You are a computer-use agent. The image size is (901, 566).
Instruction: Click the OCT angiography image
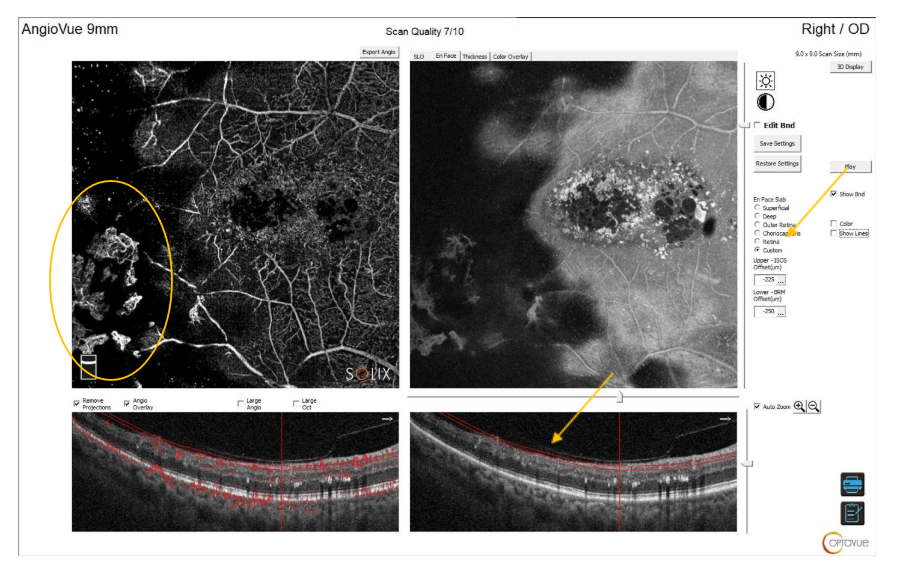235,224
